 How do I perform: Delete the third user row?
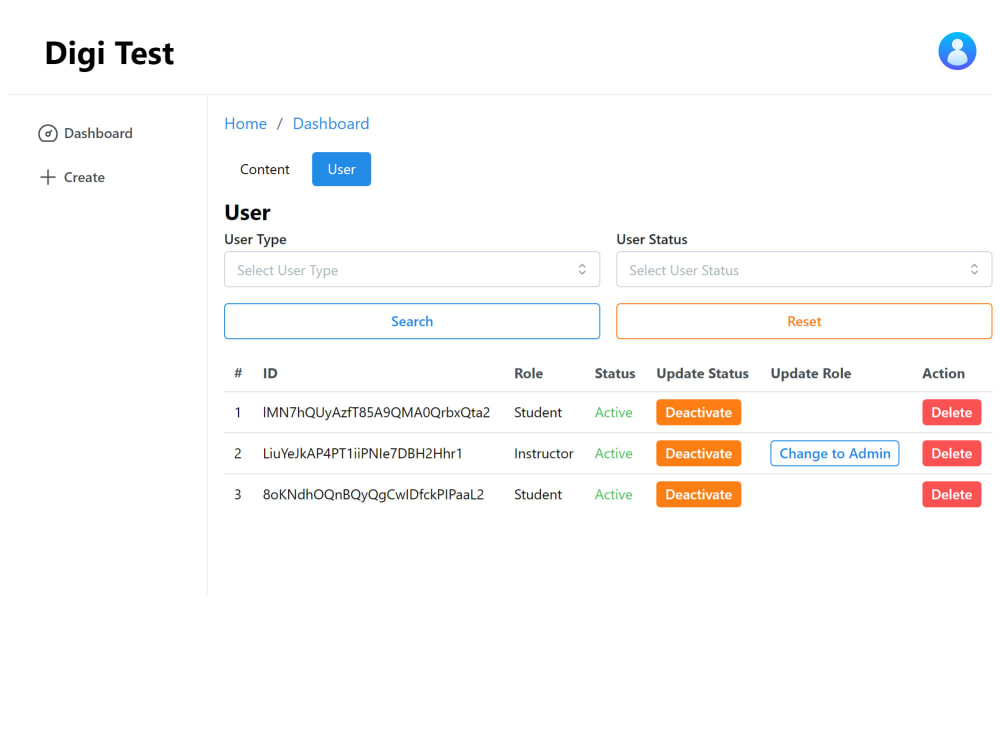(951, 494)
